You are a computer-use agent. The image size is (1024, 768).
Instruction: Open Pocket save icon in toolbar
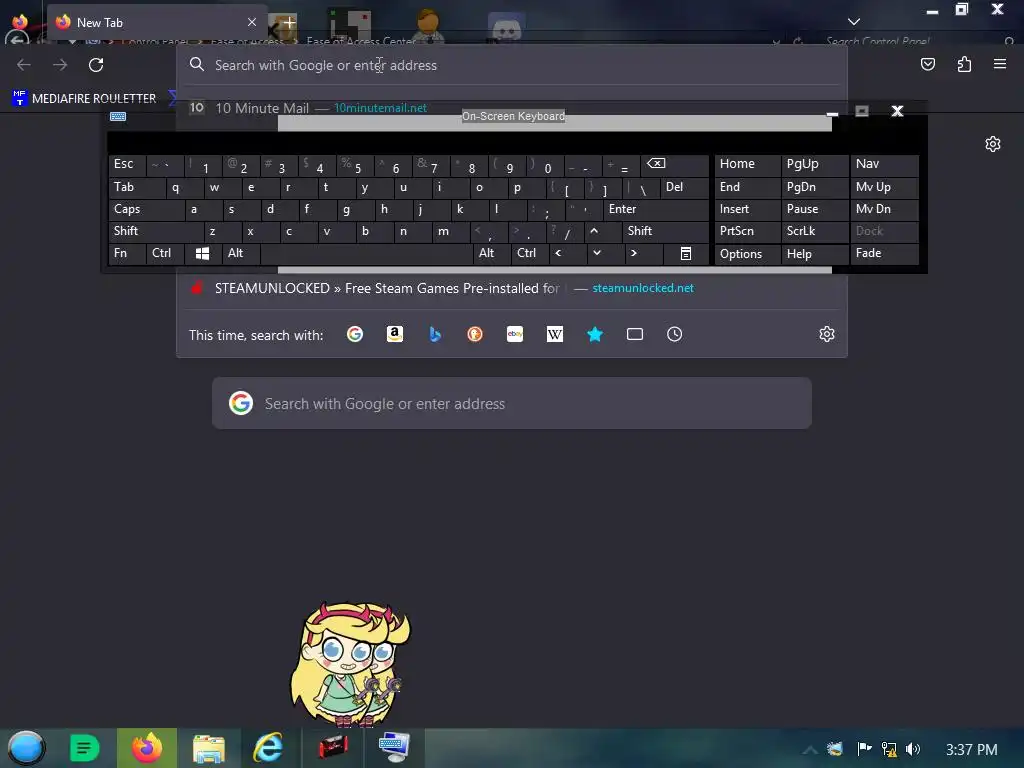point(927,64)
